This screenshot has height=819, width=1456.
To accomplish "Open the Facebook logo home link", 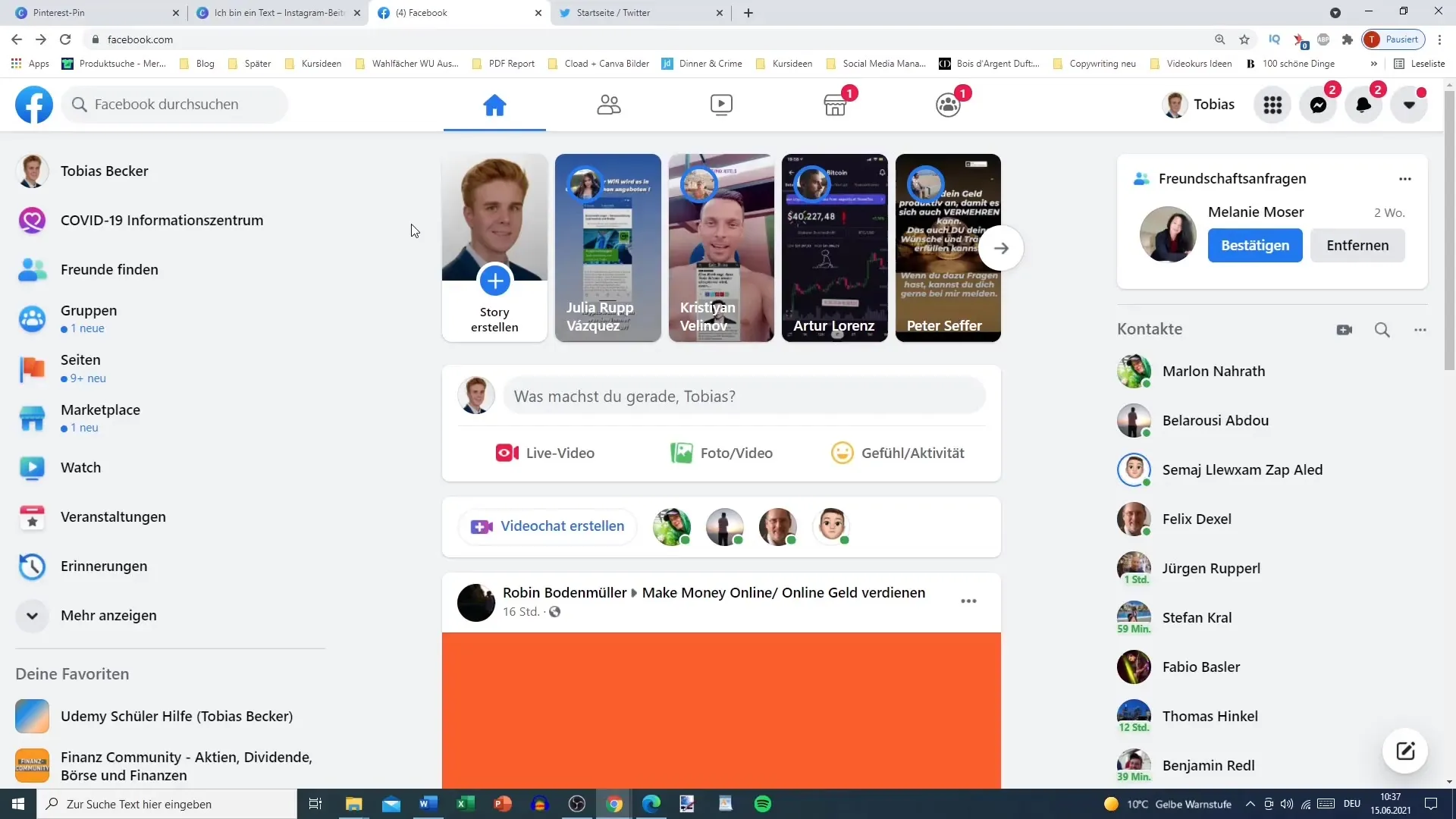I will click(34, 105).
